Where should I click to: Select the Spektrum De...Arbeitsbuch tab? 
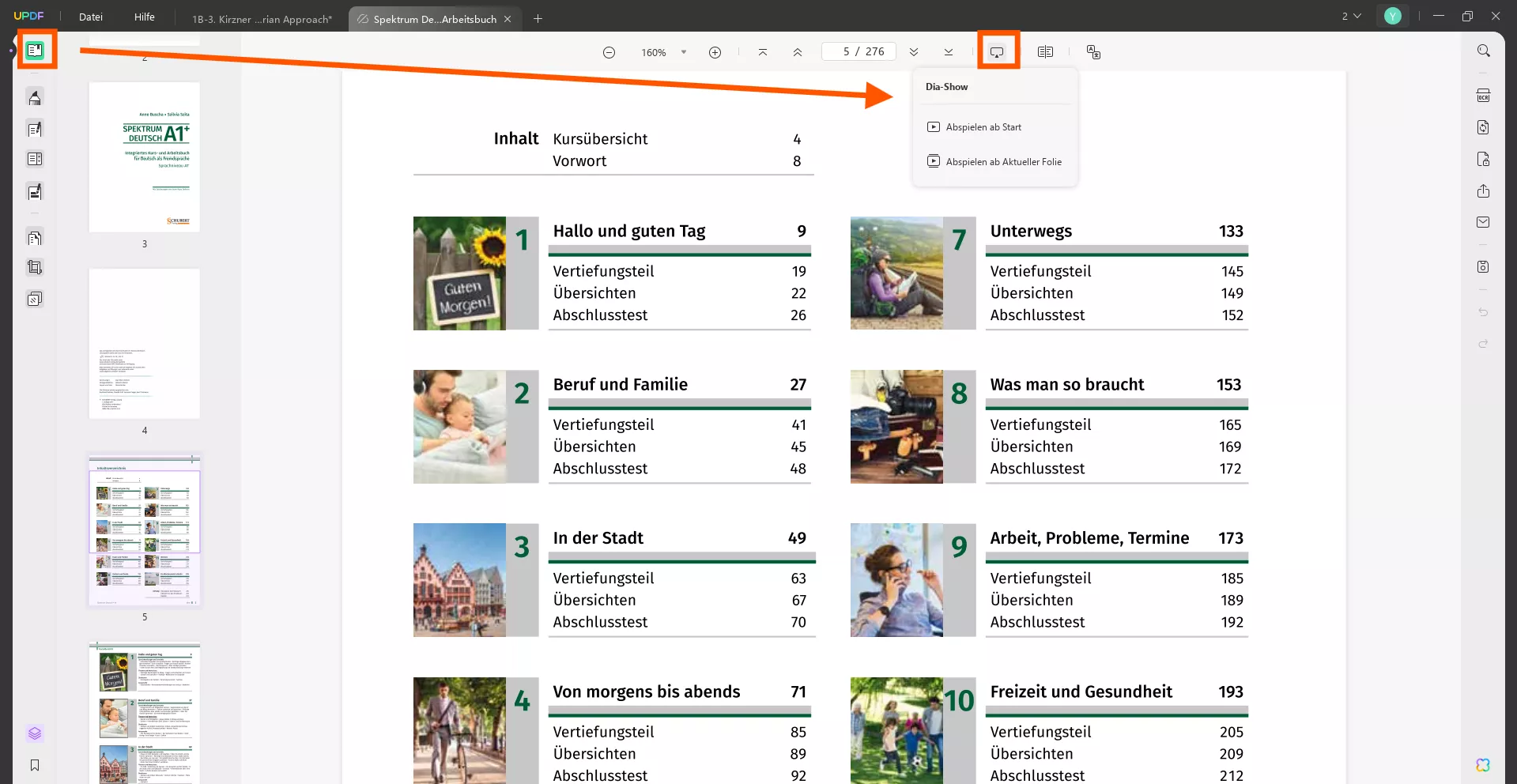[x=435, y=19]
